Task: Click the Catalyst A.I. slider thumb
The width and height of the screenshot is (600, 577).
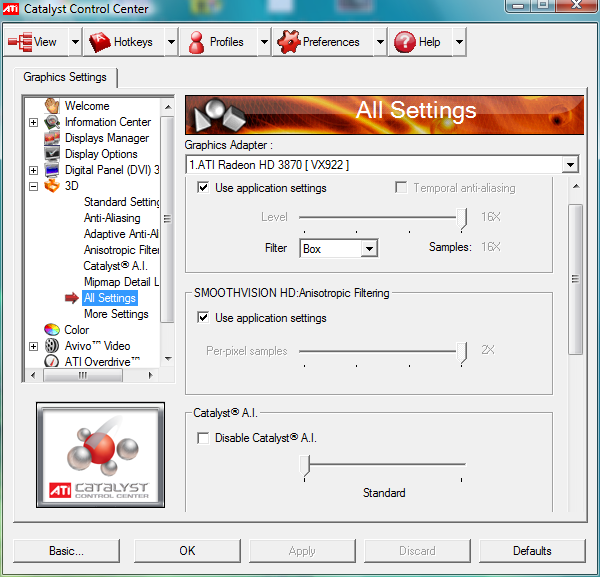Action: coord(305,465)
